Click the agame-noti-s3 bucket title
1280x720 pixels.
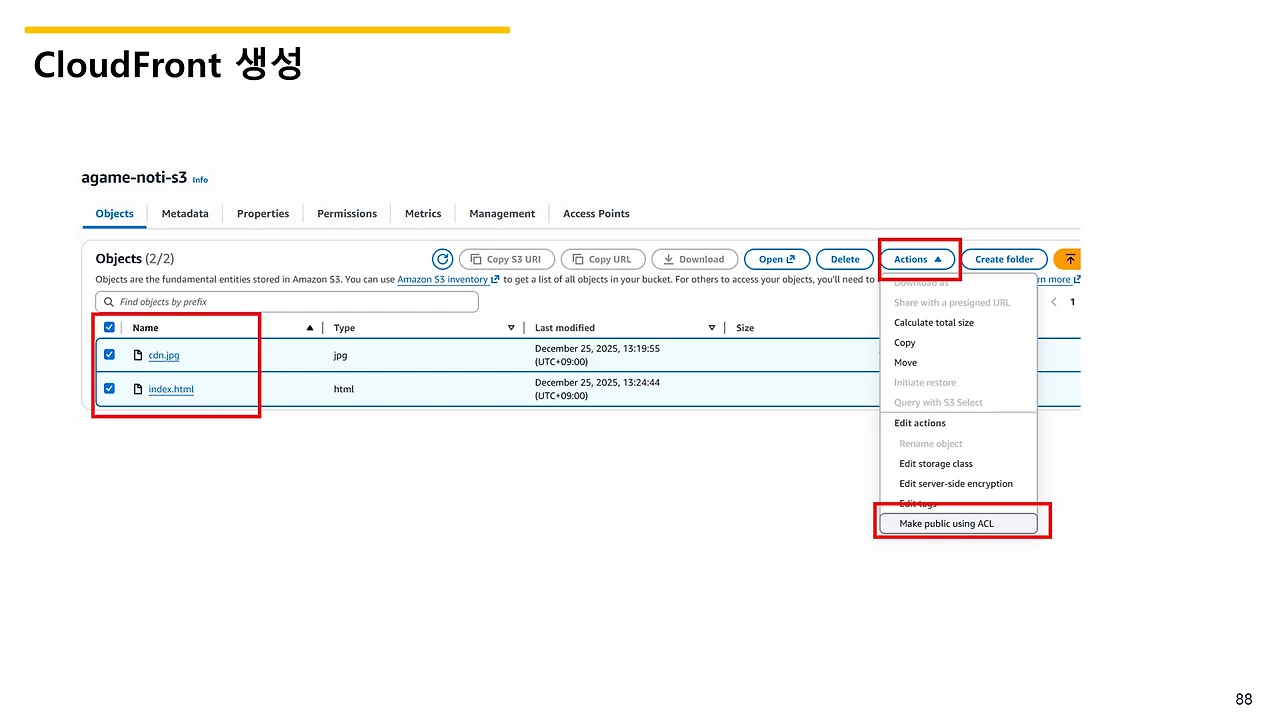coord(134,178)
